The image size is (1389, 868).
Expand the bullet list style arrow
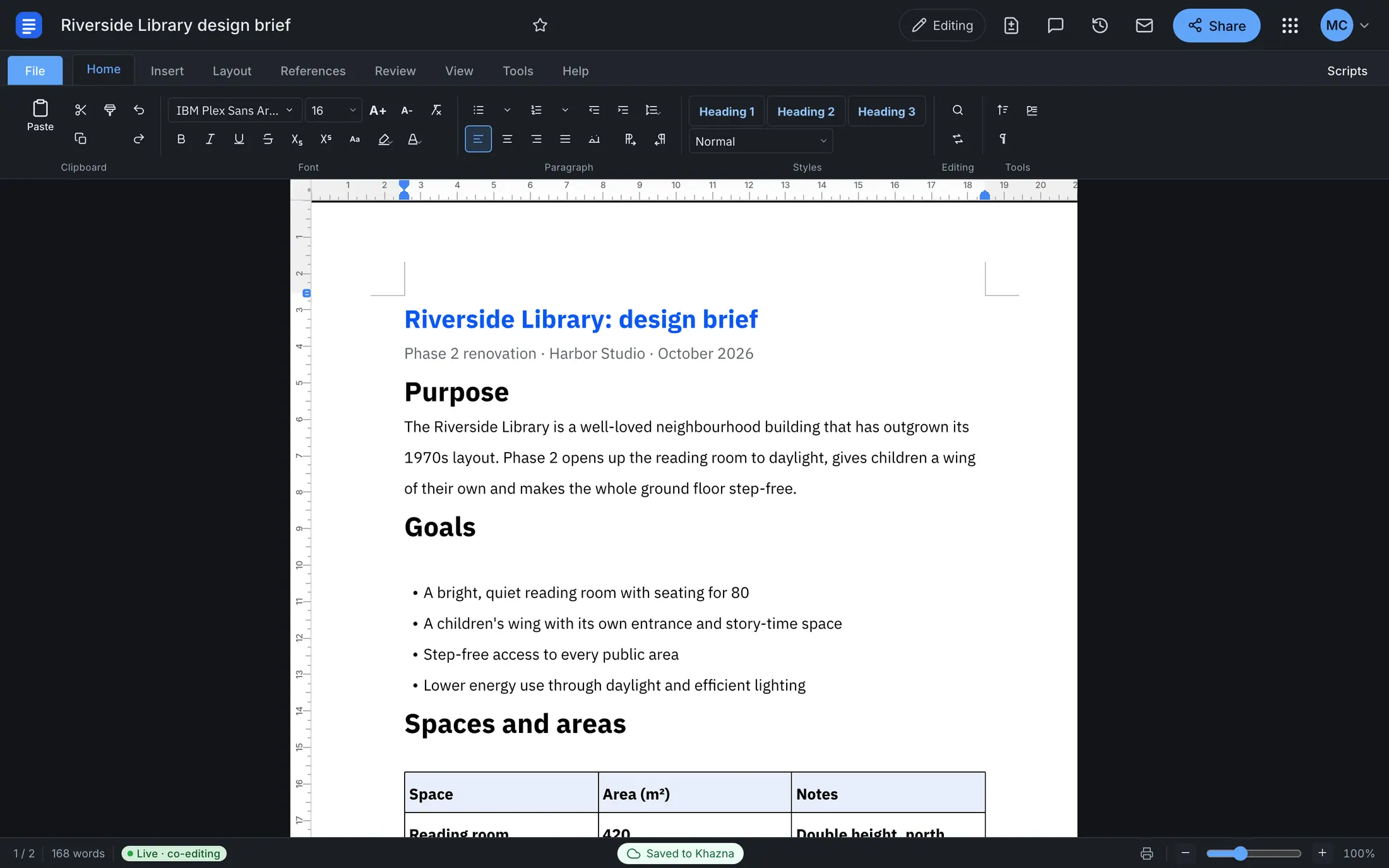point(507,110)
